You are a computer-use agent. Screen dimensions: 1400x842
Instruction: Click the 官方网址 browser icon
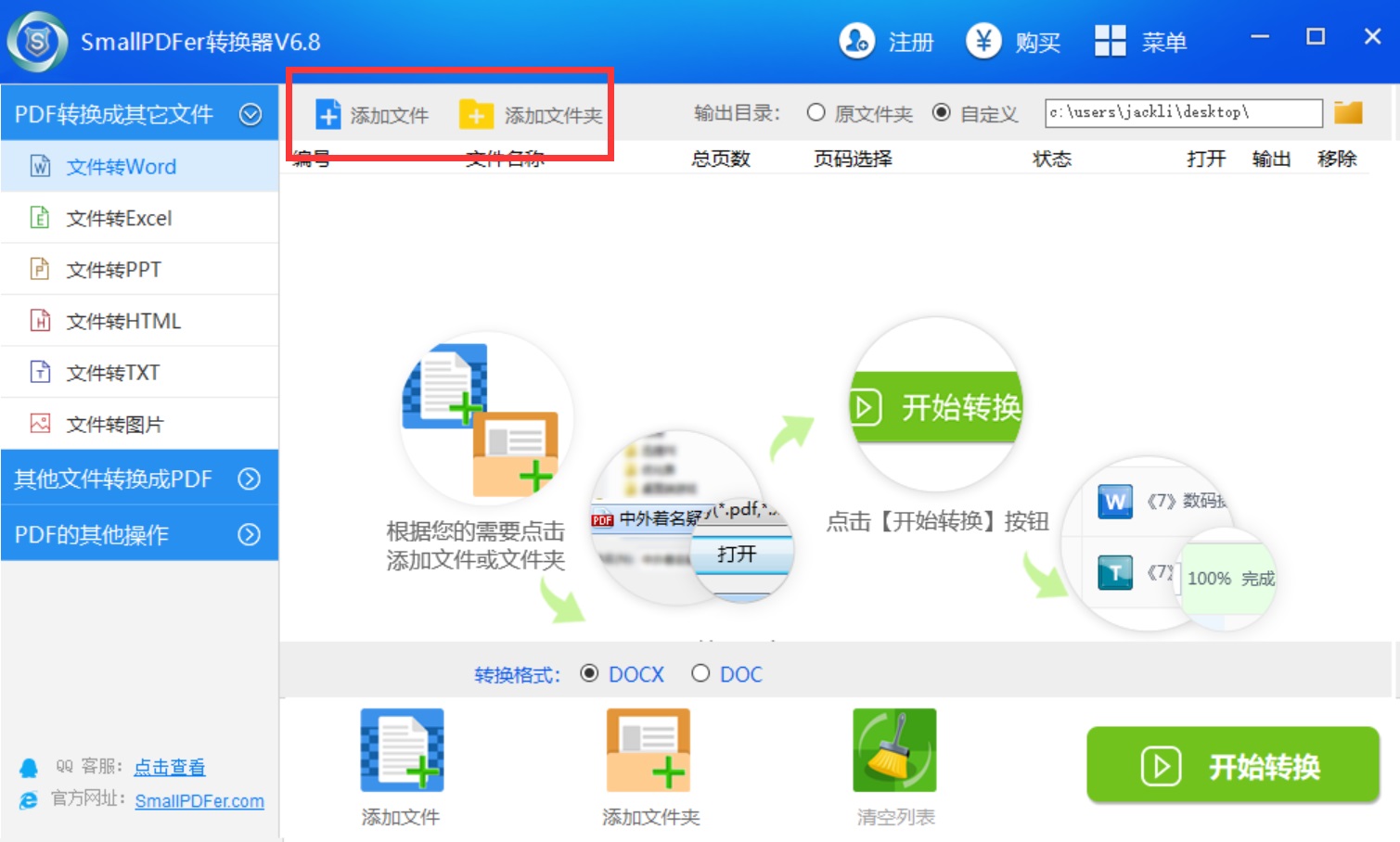coord(29,799)
